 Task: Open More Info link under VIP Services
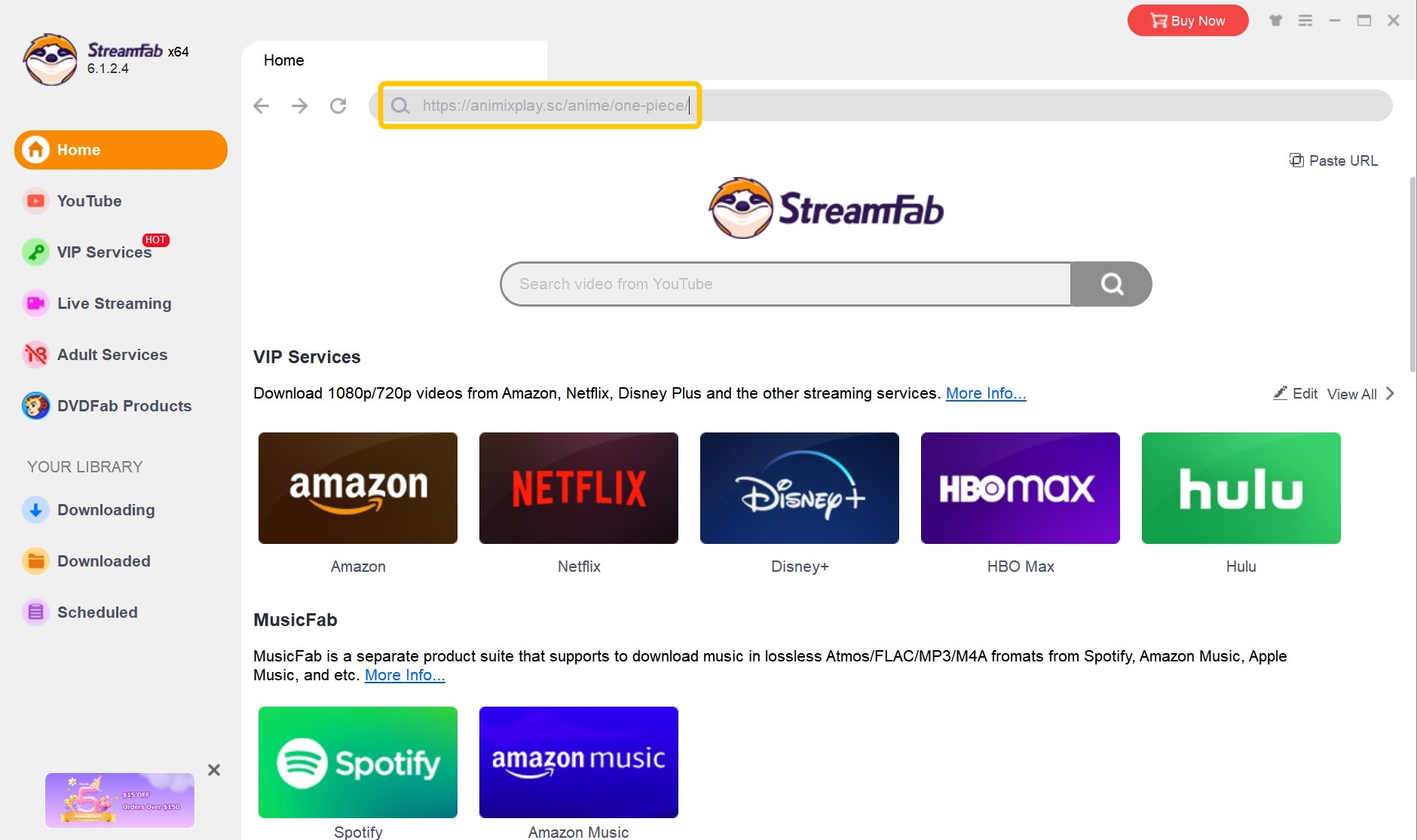pyautogui.click(x=986, y=393)
